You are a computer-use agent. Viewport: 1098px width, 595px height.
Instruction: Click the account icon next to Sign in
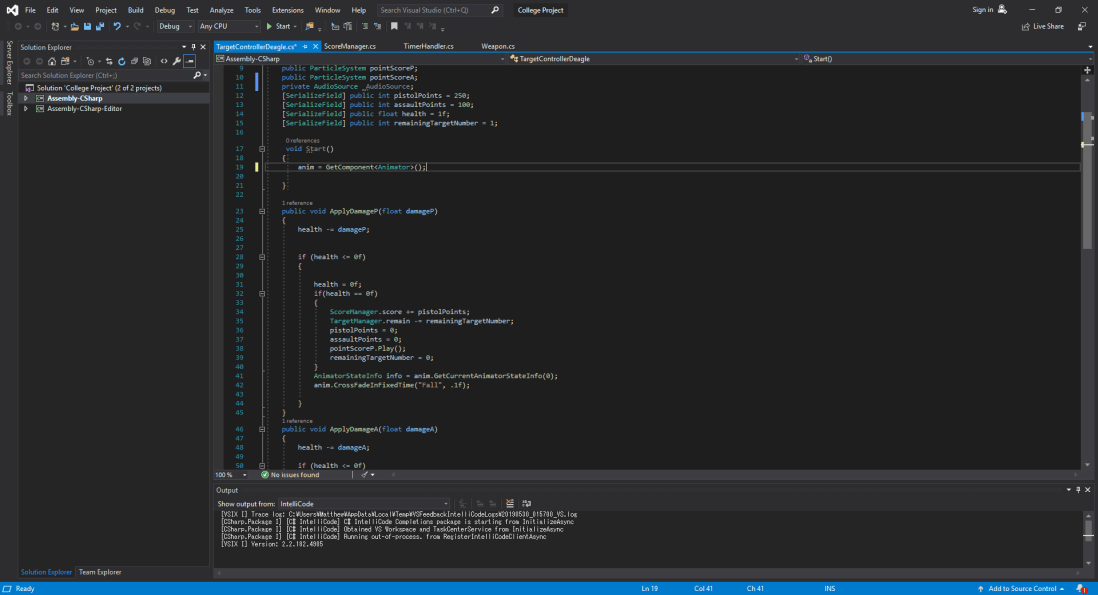pos(1003,10)
